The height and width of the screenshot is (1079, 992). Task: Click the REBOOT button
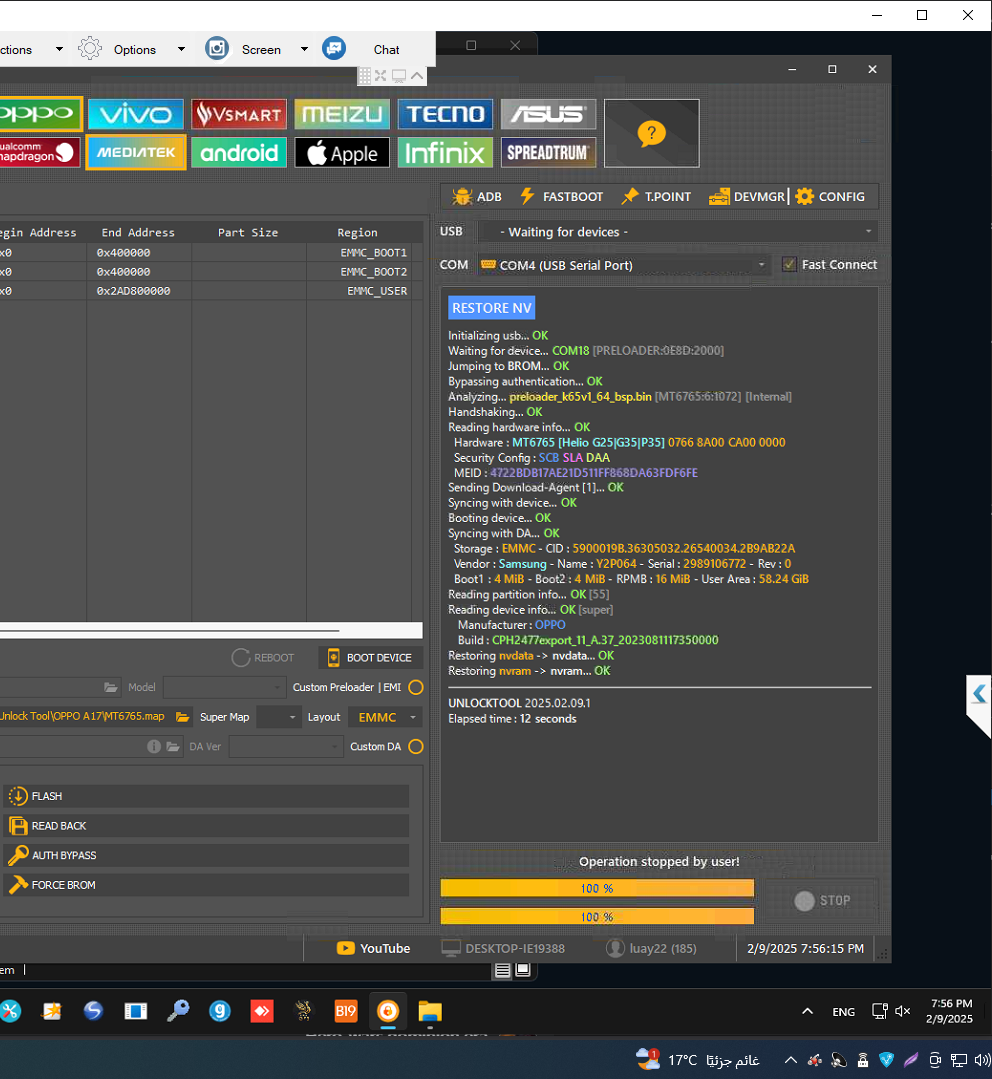(263, 658)
